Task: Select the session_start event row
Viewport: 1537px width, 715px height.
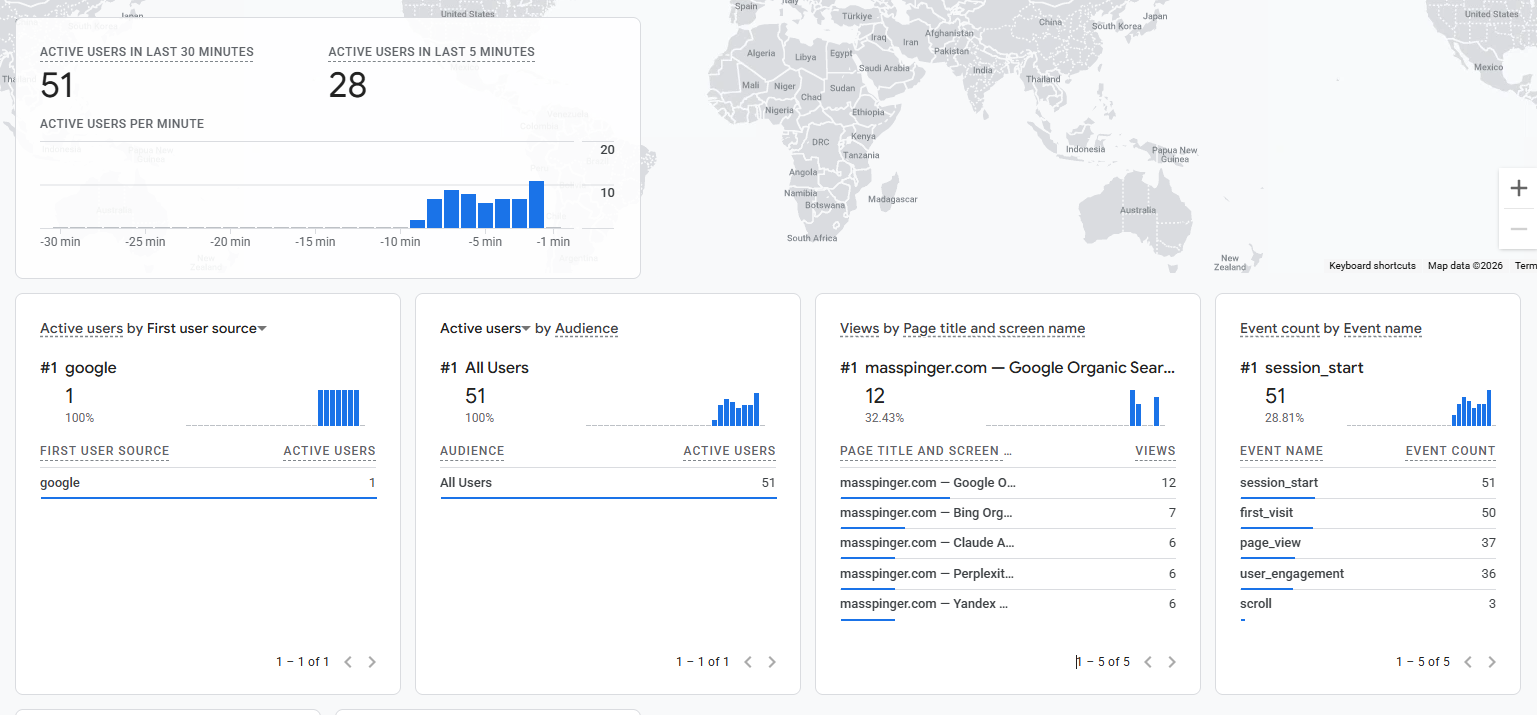Action: pyautogui.click(x=1368, y=483)
